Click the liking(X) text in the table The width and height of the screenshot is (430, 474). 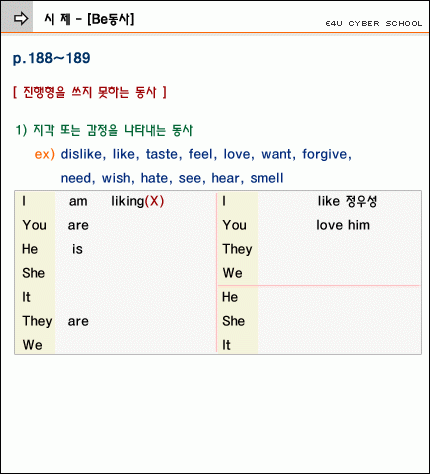pyautogui.click(x=138, y=201)
